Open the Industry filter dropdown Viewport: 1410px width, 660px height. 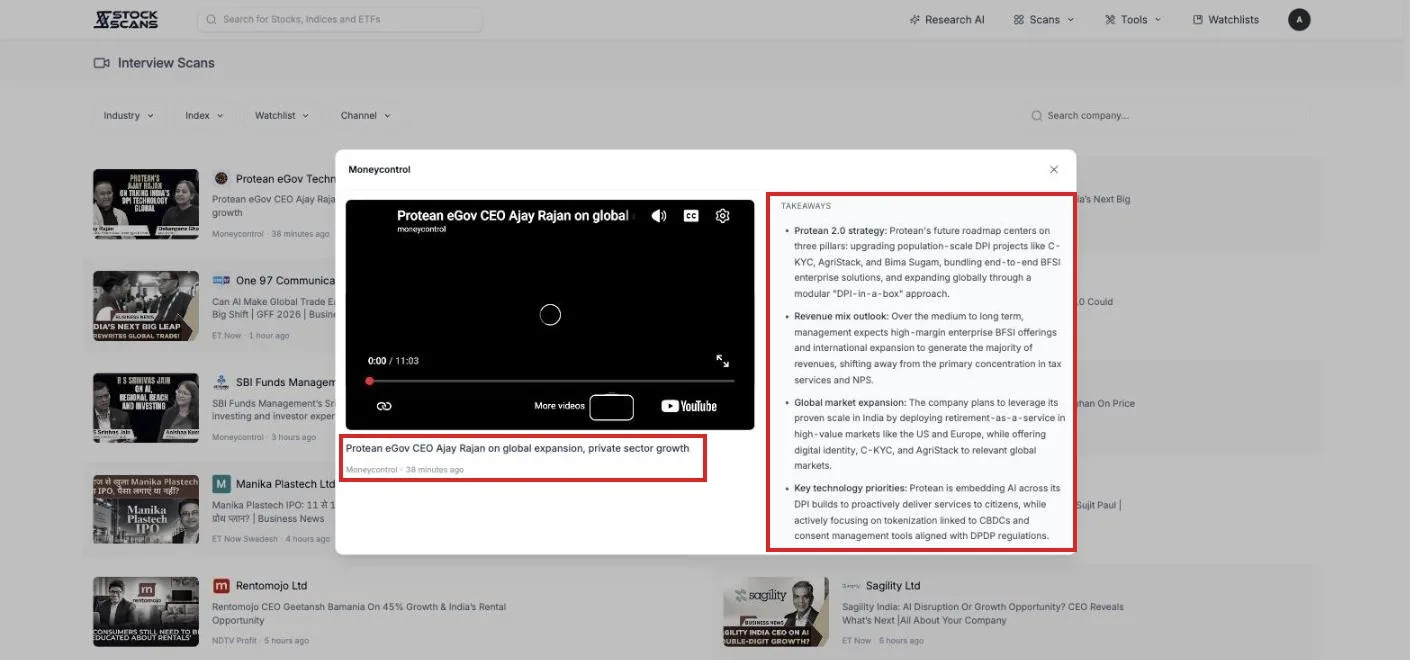tap(128, 115)
